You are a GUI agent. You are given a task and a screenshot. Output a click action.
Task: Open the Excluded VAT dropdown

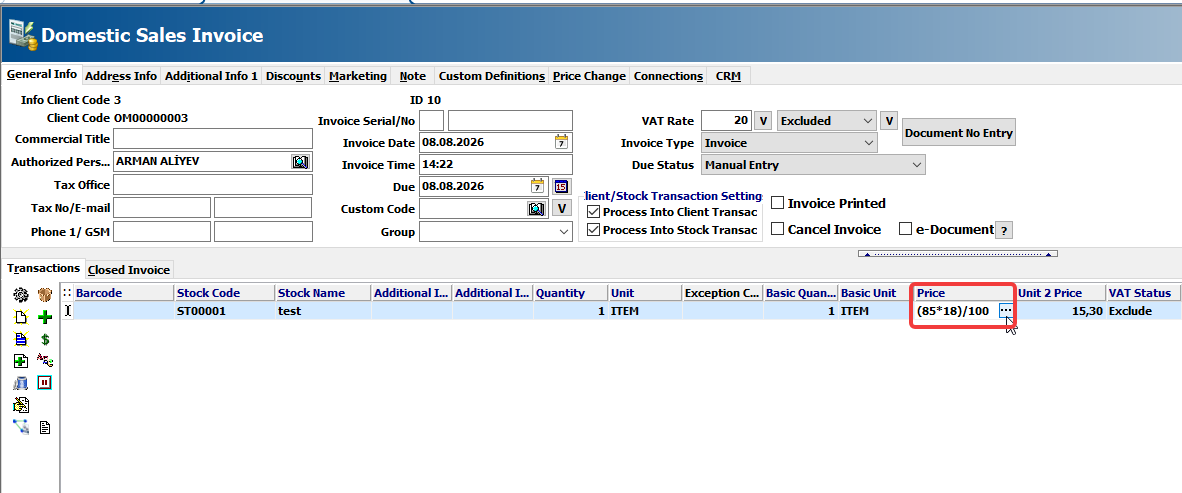[827, 121]
